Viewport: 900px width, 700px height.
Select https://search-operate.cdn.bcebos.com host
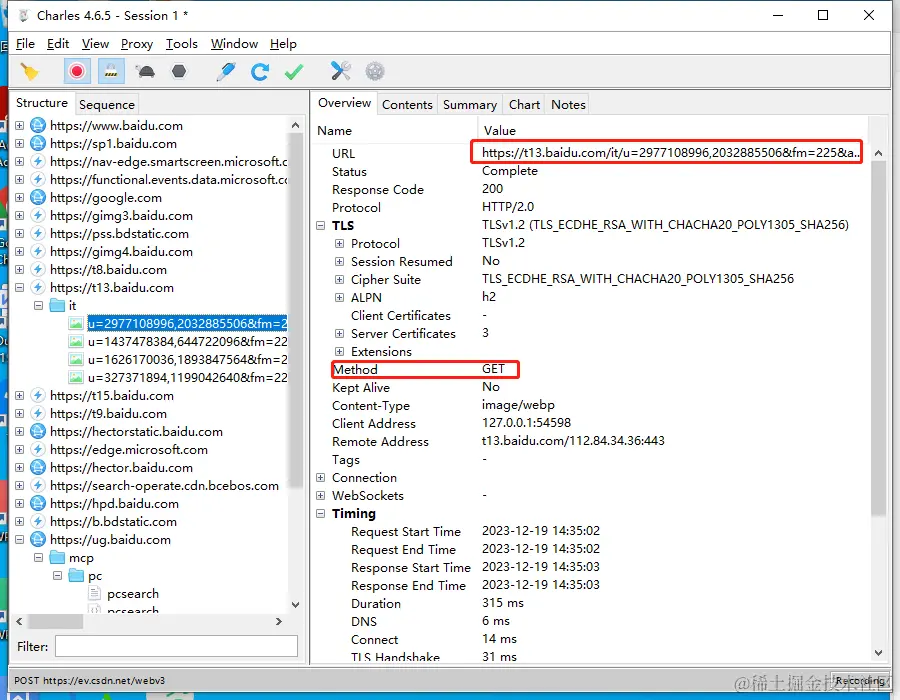(x=164, y=485)
